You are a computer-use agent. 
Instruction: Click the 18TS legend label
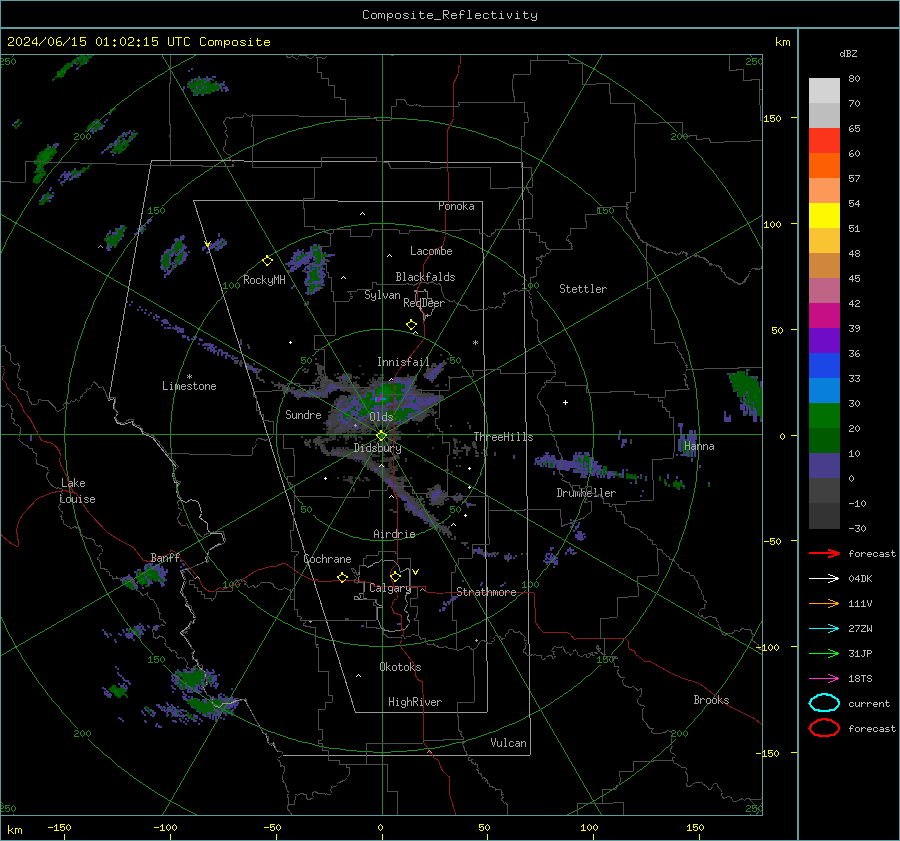tap(860, 679)
